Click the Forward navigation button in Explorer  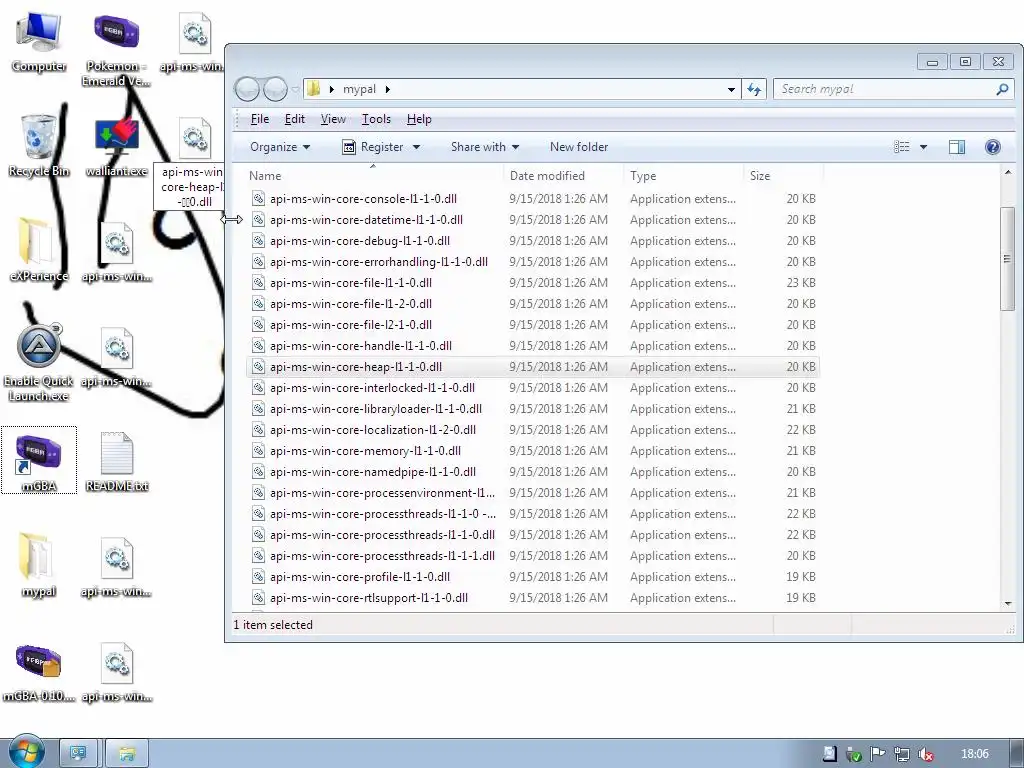(x=275, y=89)
